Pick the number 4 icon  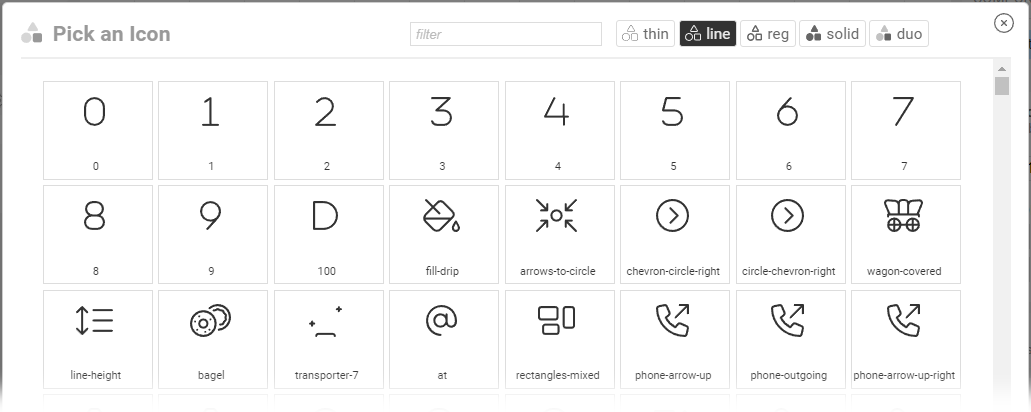click(x=560, y=130)
